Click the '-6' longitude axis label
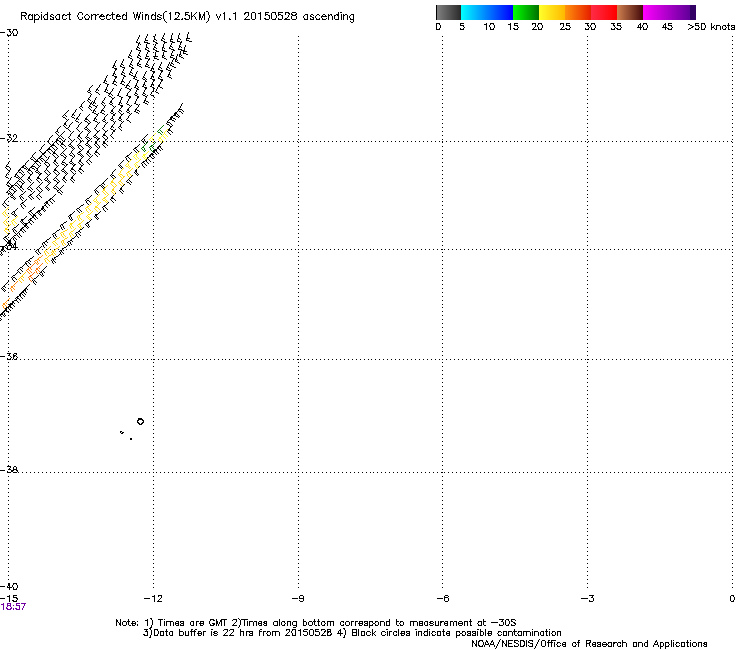This screenshot has height=650, width=740. 442,599
